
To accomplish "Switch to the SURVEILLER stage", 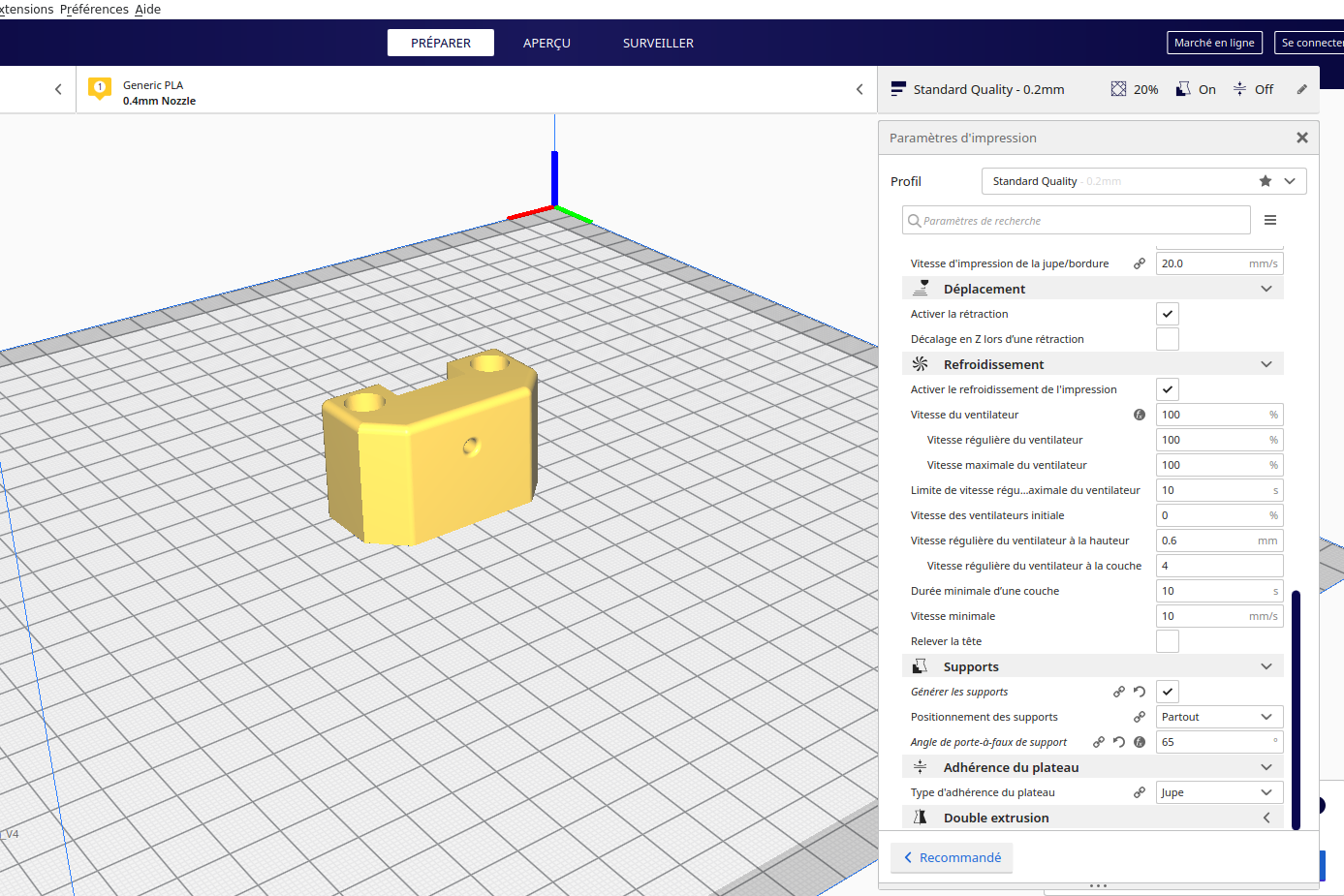I will pyautogui.click(x=658, y=43).
